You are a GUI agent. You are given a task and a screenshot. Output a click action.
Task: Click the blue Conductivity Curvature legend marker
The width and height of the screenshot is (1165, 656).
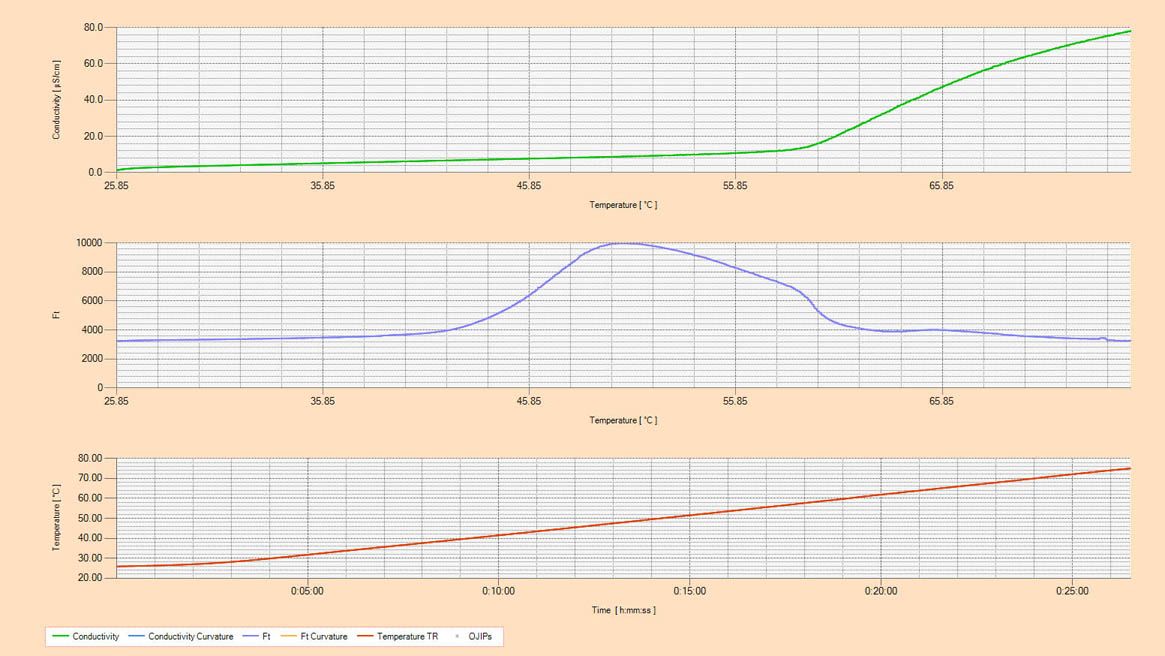136,637
